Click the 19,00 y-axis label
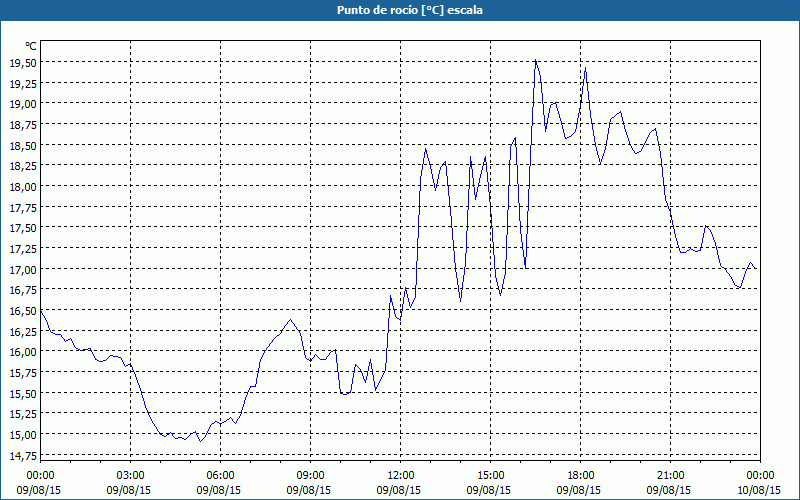800x500 pixels. point(23,104)
